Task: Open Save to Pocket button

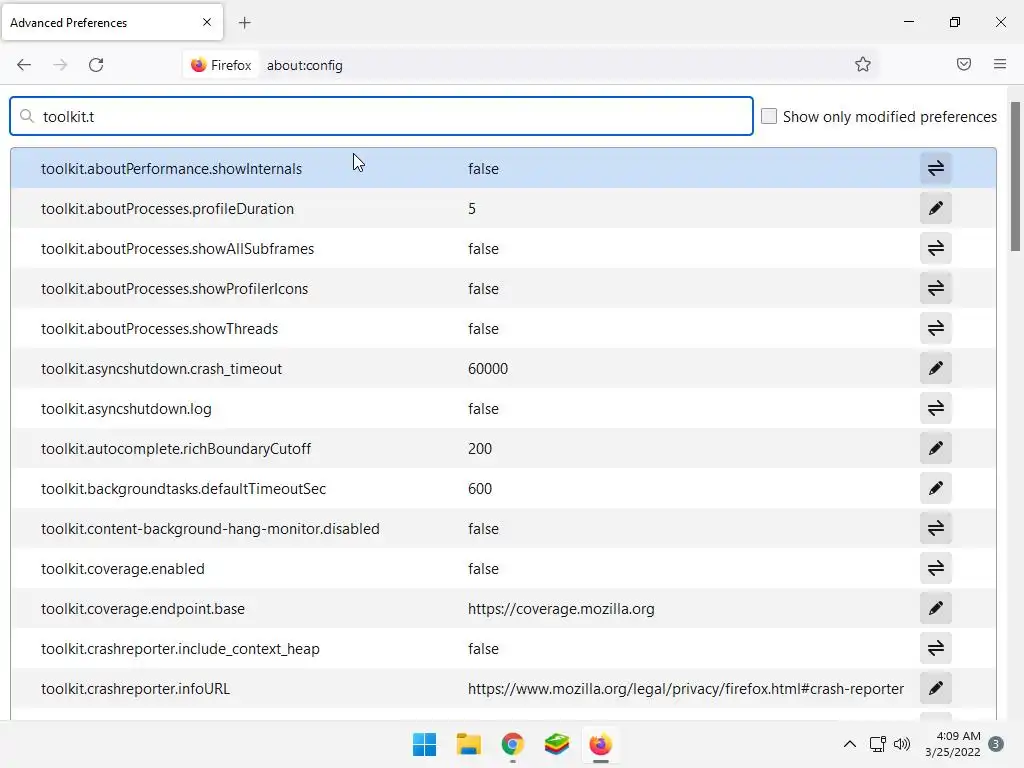Action: [x=963, y=64]
